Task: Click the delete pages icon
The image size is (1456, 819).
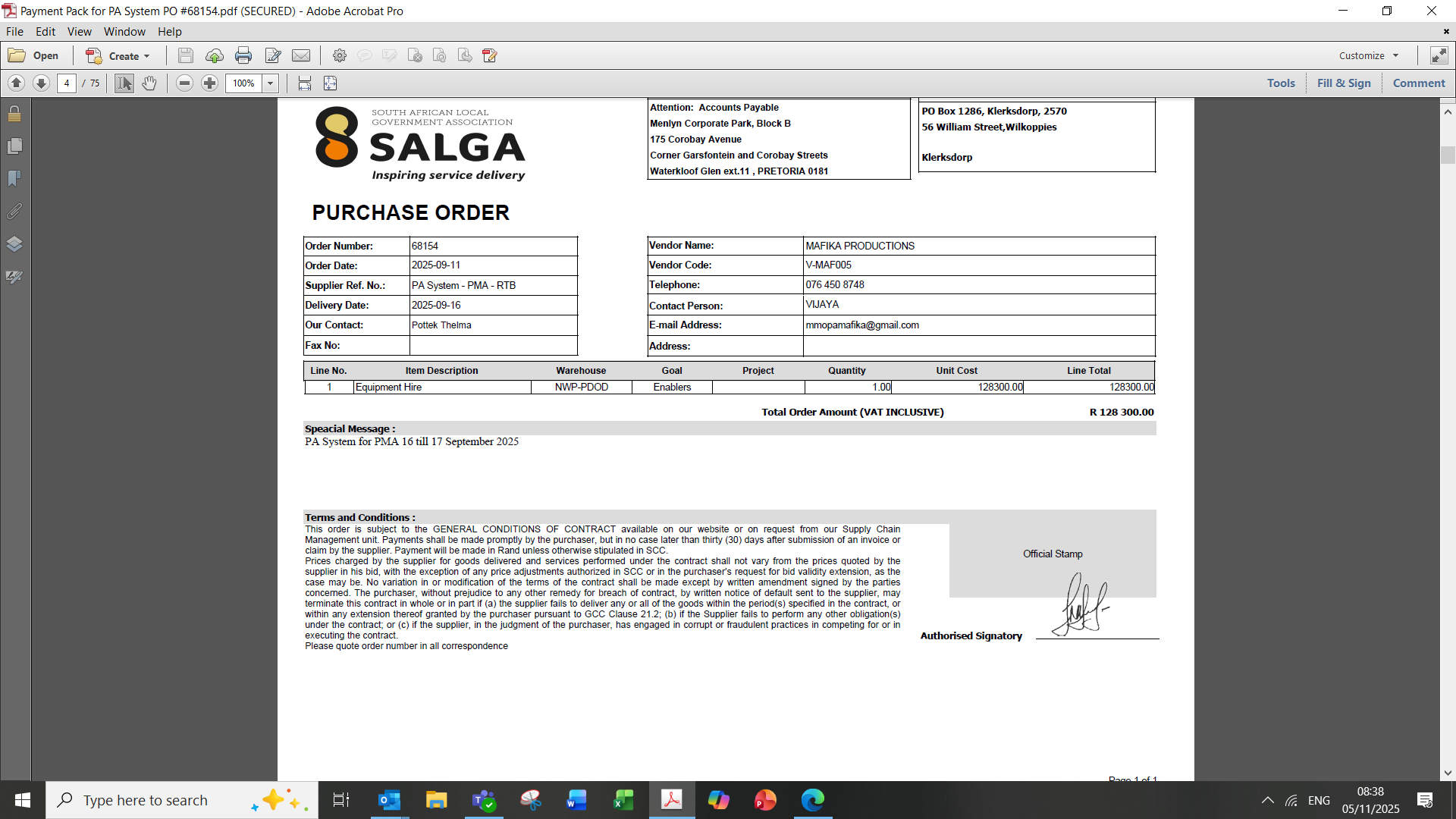Action: [x=415, y=55]
